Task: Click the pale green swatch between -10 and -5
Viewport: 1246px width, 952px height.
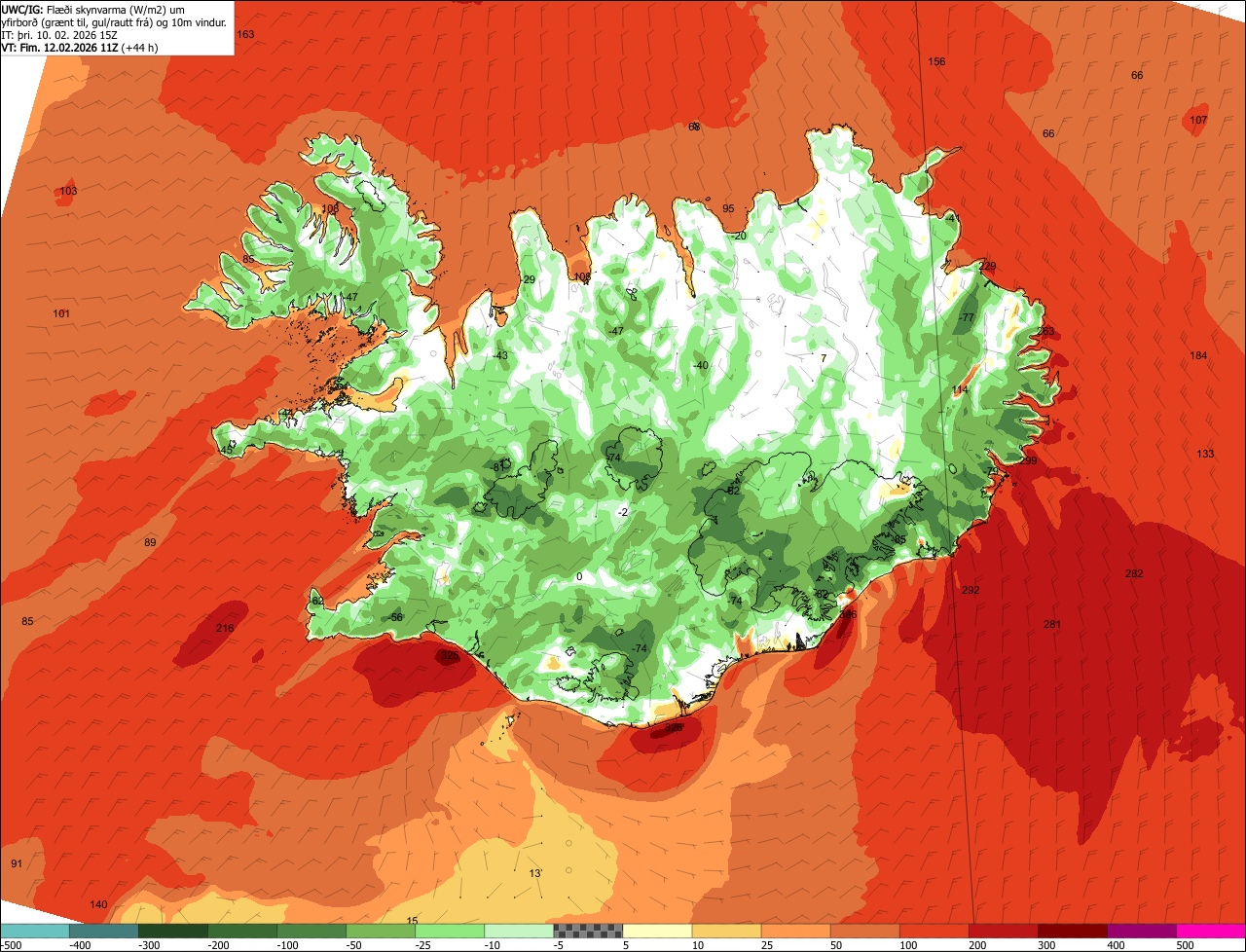Action: point(519,931)
